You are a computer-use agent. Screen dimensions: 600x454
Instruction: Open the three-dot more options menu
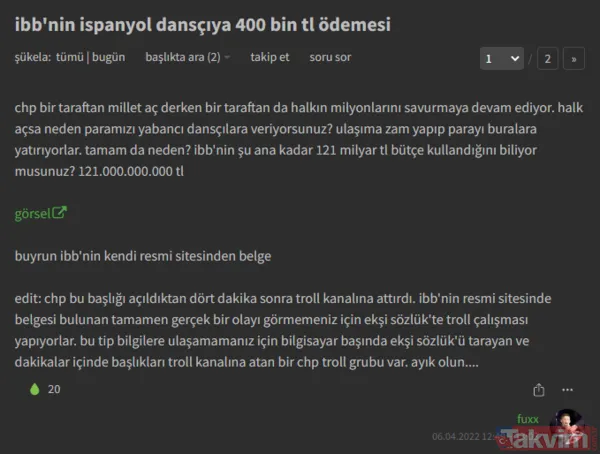pyautogui.click(x=567, y=390)
